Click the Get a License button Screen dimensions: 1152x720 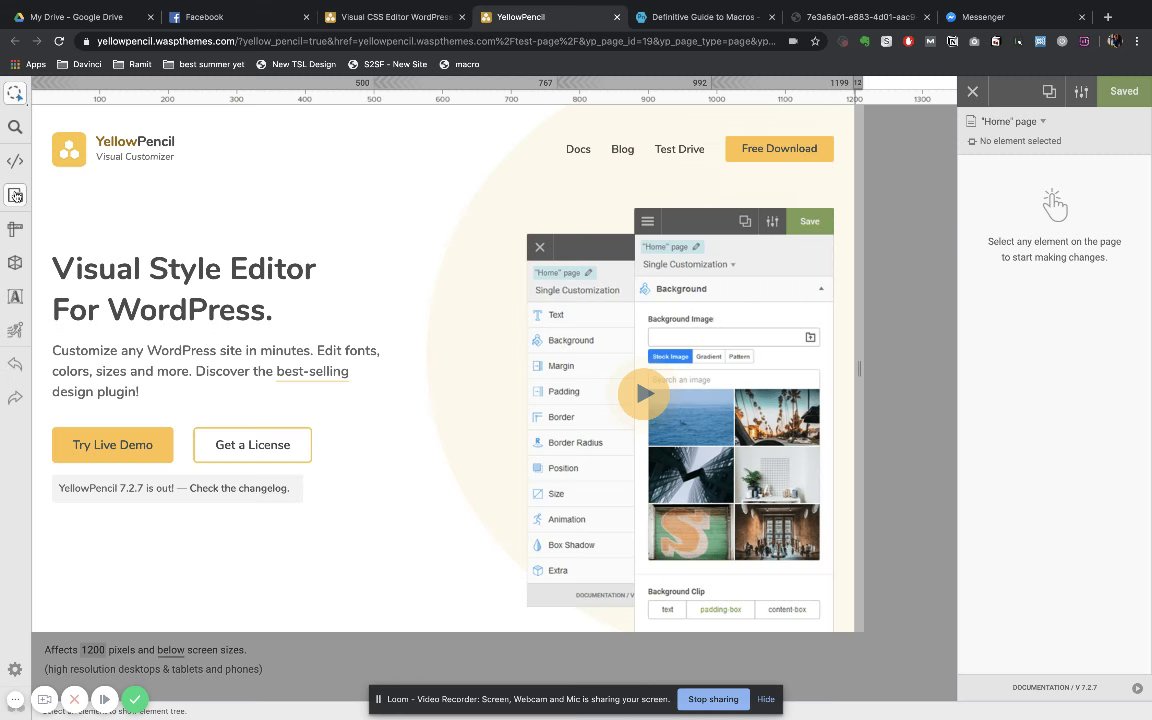click(x=253, y=444)
